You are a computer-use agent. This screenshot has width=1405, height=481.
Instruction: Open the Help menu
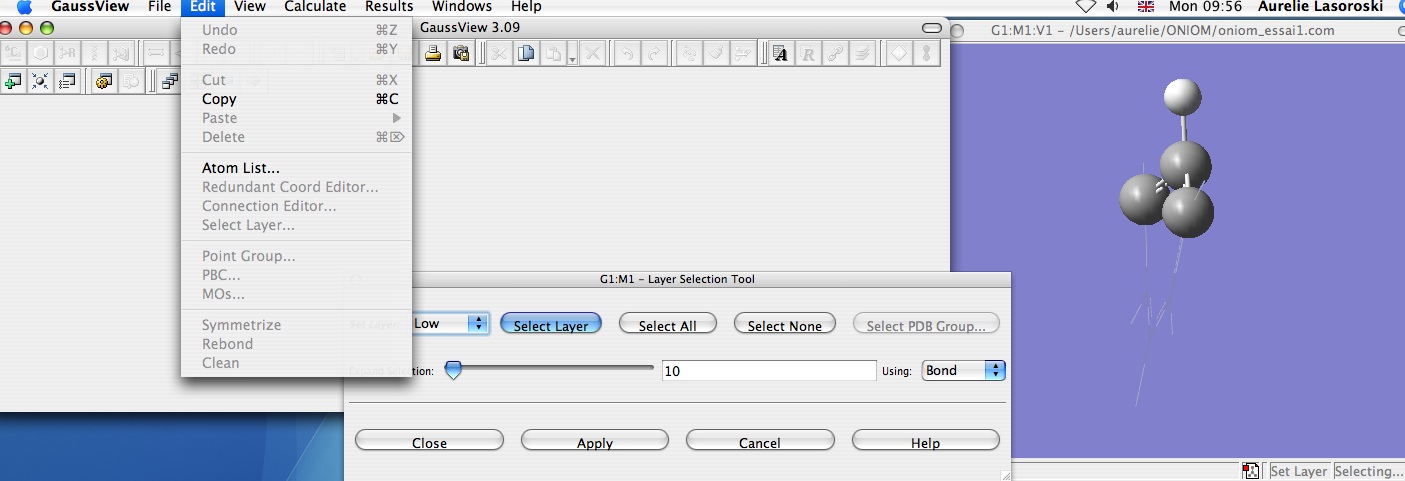pyautogui.click(x=526, y=6)
